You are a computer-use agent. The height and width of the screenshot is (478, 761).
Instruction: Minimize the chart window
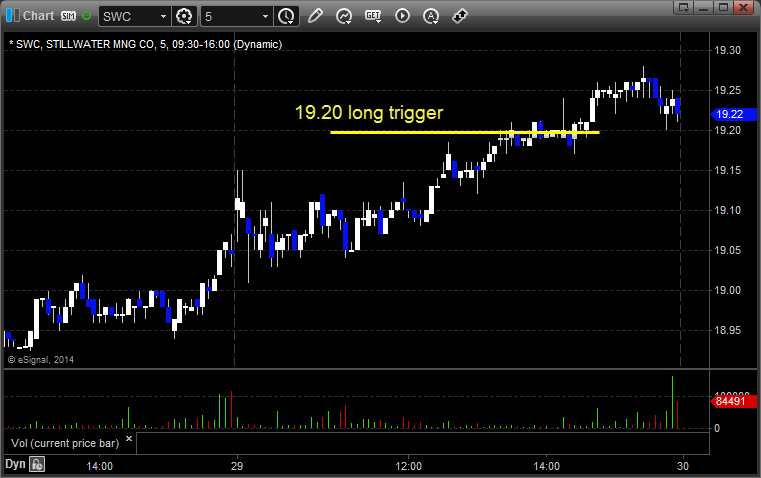[x=704, y=7]
